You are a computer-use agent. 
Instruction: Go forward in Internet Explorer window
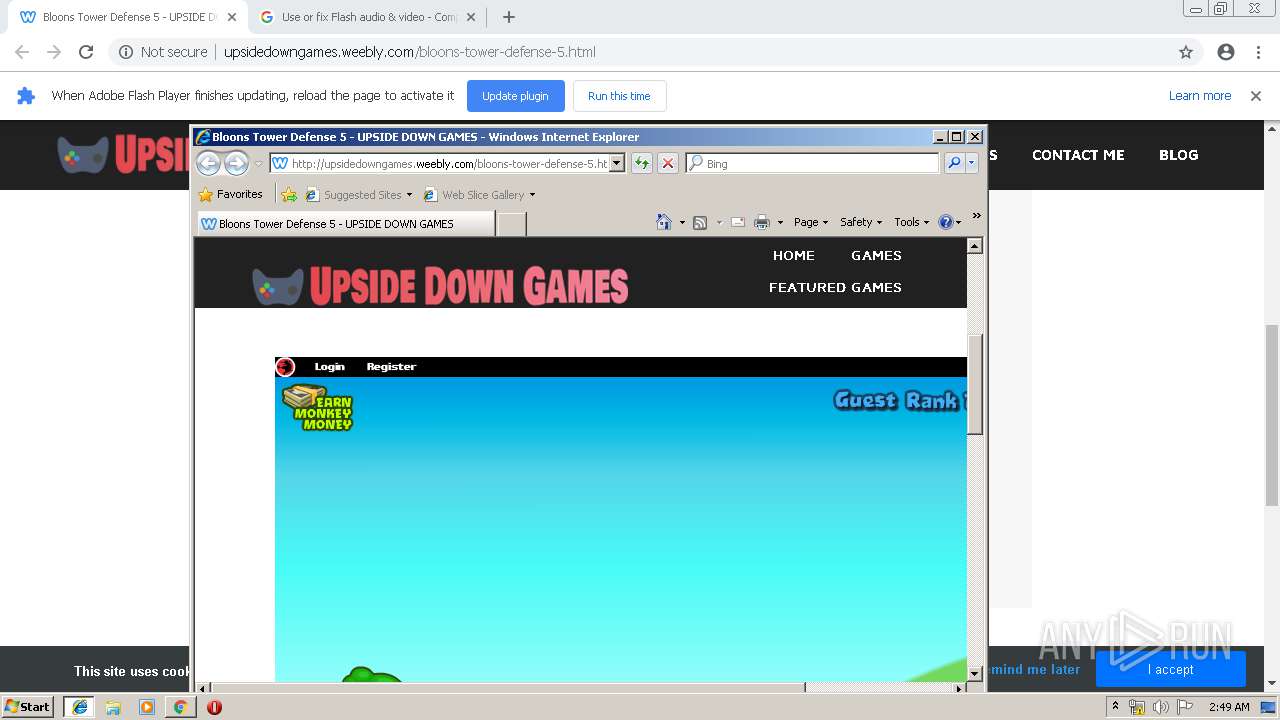point(236,163)
